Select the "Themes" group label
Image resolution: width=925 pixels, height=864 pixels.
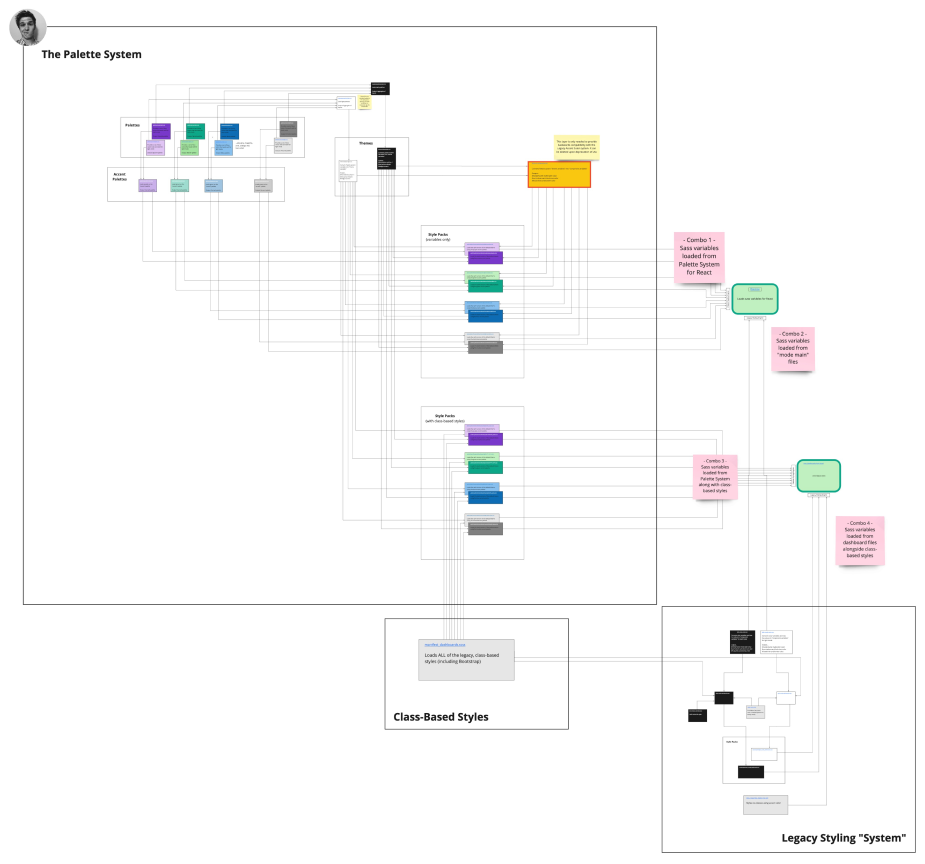tap(366, 143)
